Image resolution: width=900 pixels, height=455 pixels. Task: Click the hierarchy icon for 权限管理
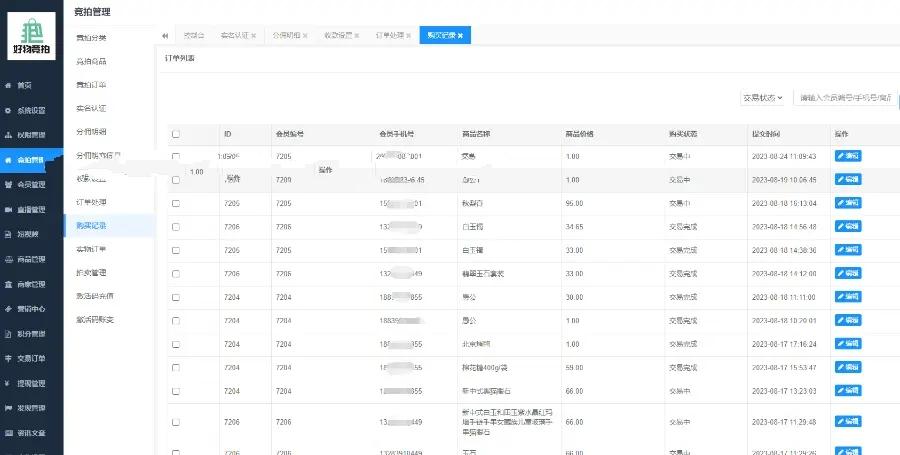click(x=8, y=135)
